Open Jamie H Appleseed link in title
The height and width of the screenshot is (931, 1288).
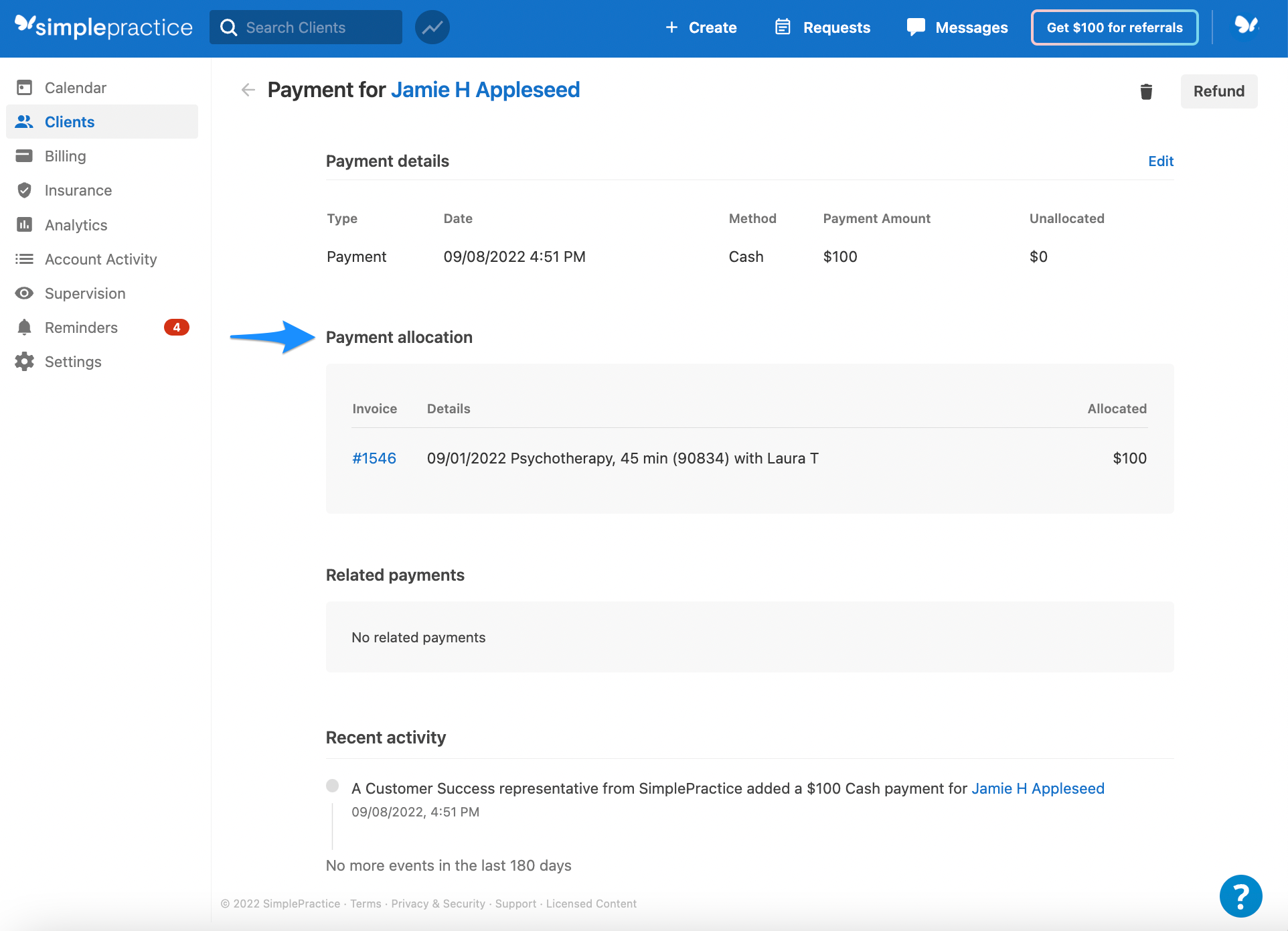(485, 90)
